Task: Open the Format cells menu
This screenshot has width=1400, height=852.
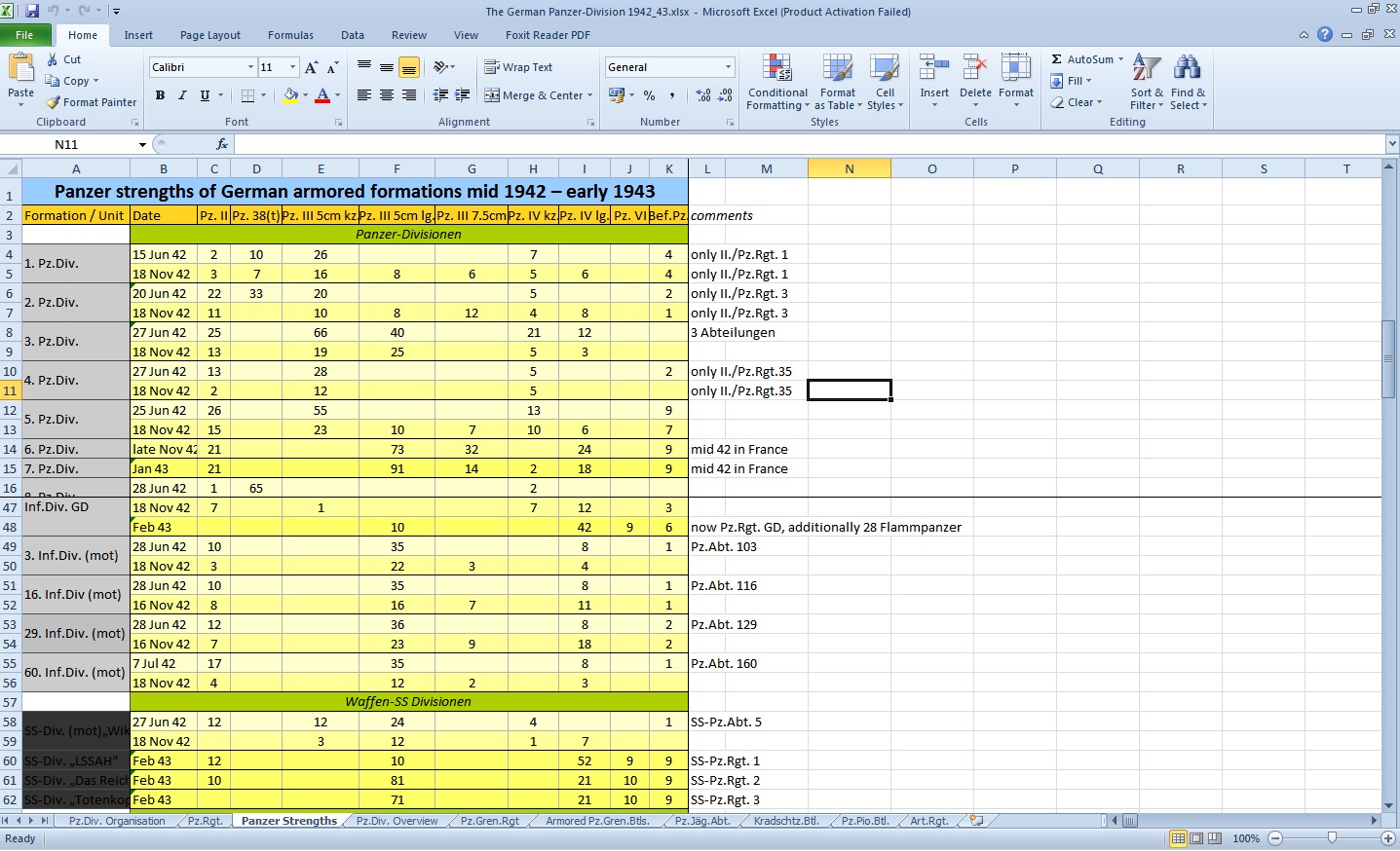Action: 1016,82
